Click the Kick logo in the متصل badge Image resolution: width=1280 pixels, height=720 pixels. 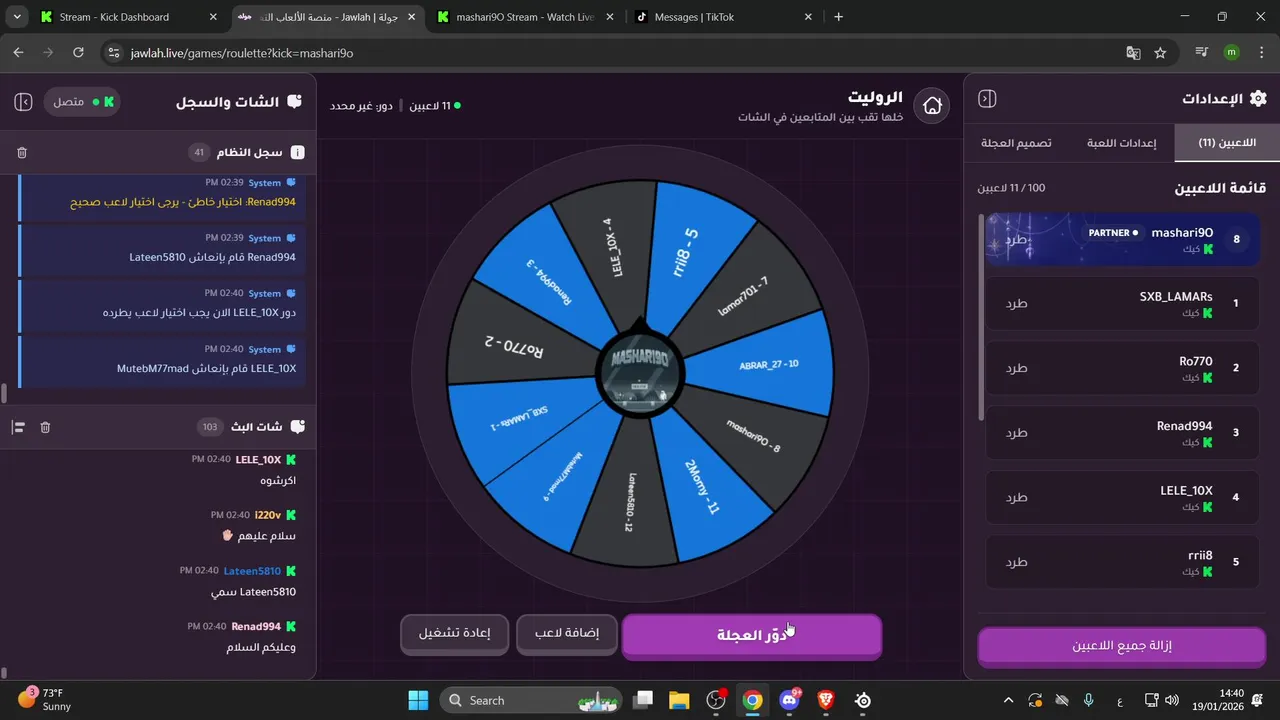108,102
